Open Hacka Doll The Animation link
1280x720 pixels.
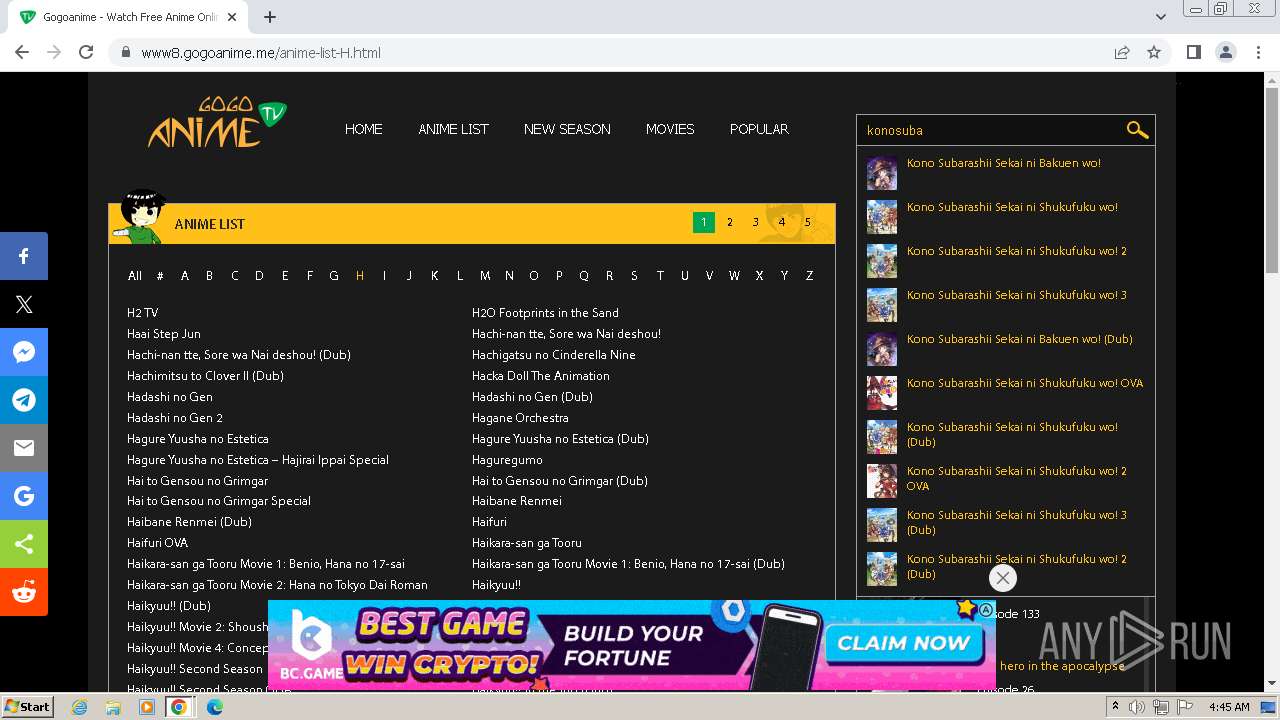coord(541,376)
